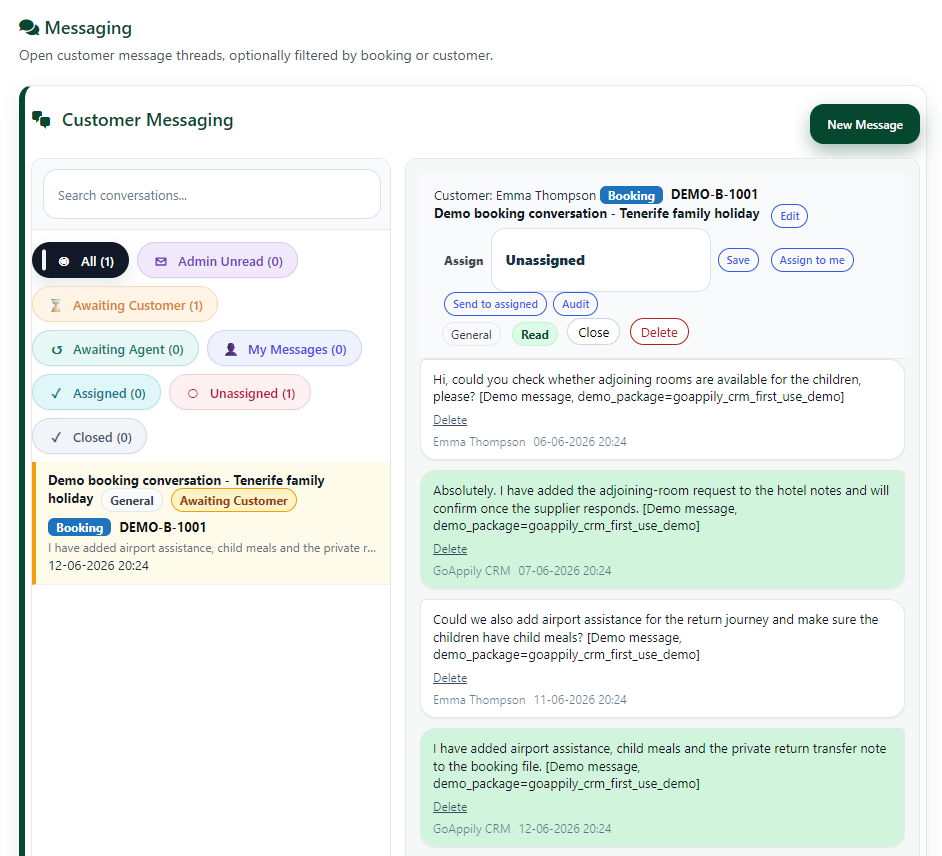This screenshot has height=856, width=942.
Task: Delete the adjoining rooms question message
Action: pyautogui.click(x=450, y=420)
